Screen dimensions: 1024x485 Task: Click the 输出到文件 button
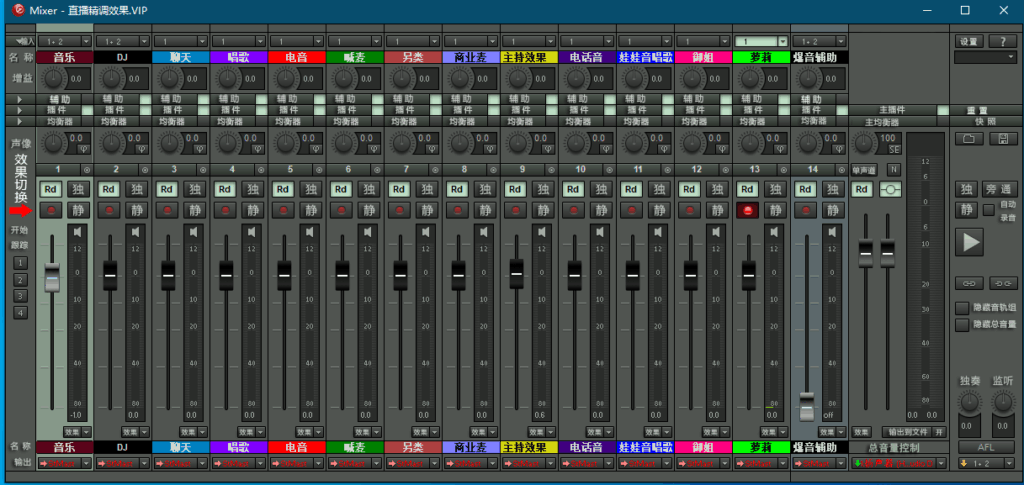tap(906, 432)
